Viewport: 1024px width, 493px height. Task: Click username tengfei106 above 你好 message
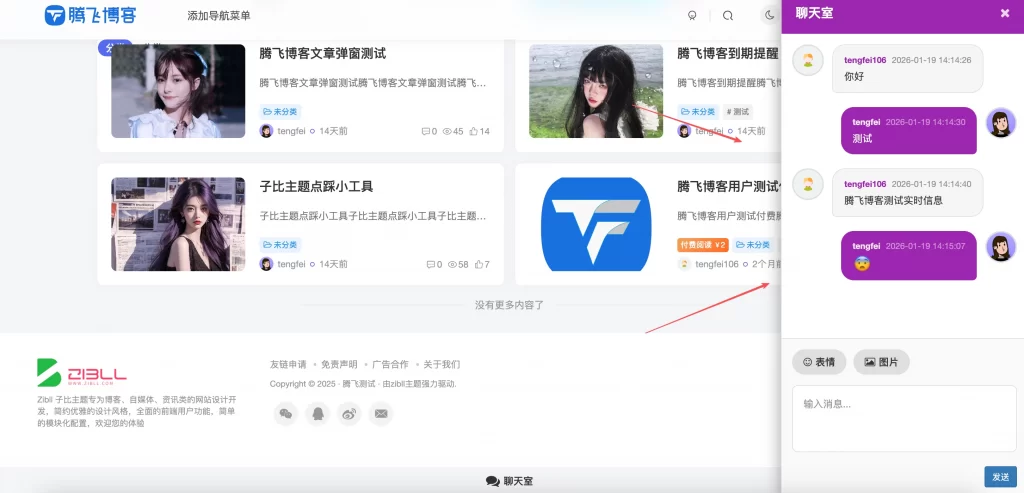coord(865,60)
